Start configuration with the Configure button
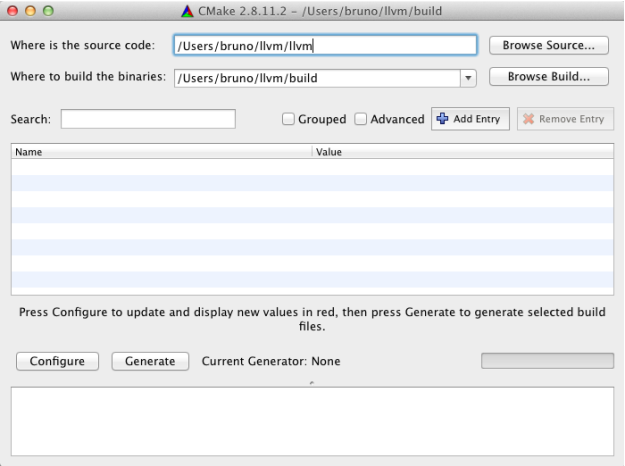The width and height of the screenshot is (625, 466). (x=57, y=361)
